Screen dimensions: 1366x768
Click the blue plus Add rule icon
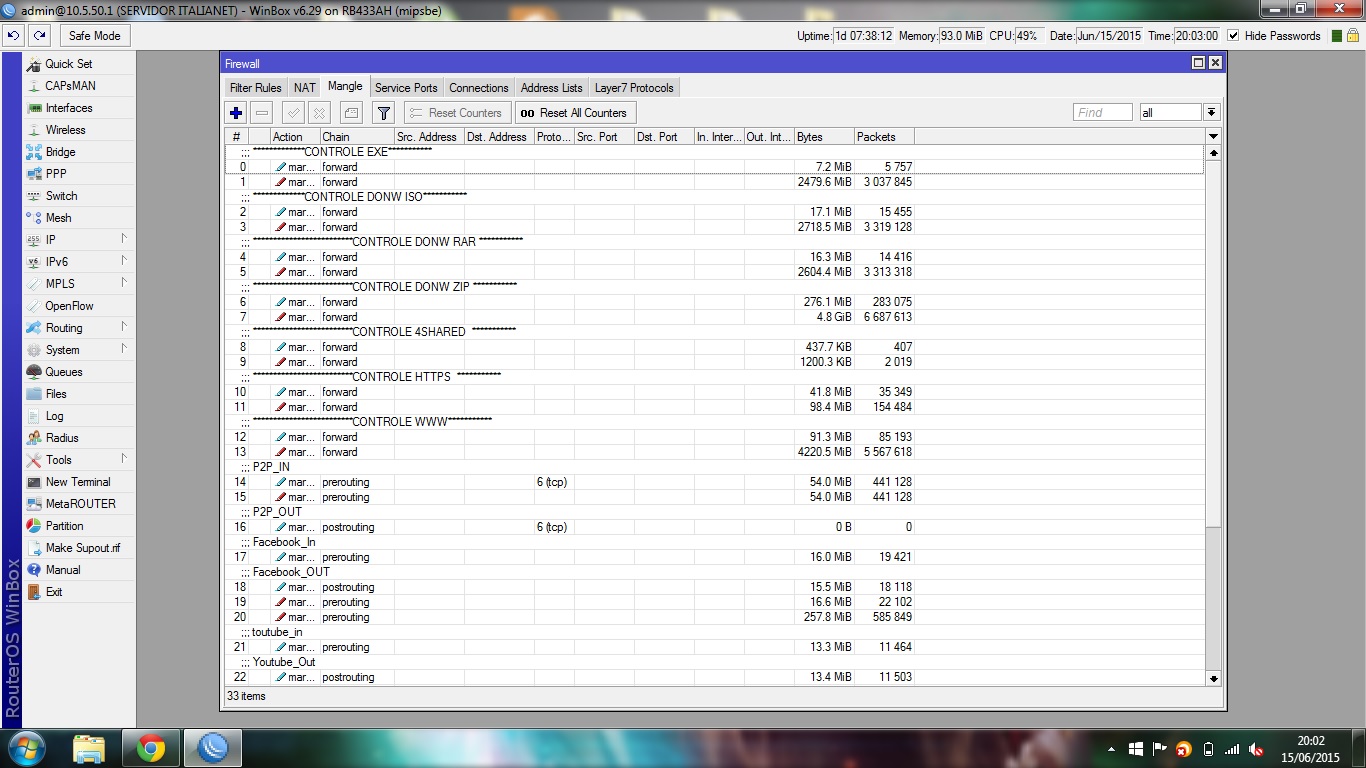tap(236, 113)
